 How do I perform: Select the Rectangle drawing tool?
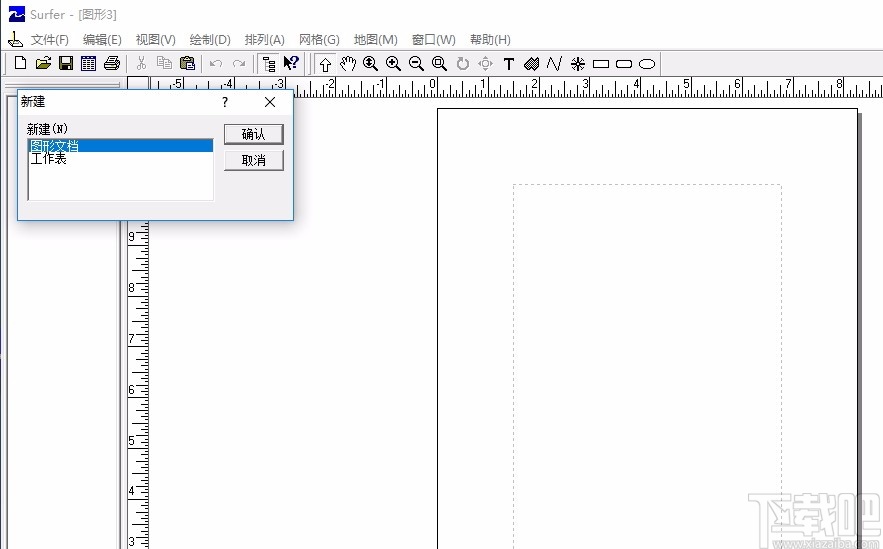(601, 64)
